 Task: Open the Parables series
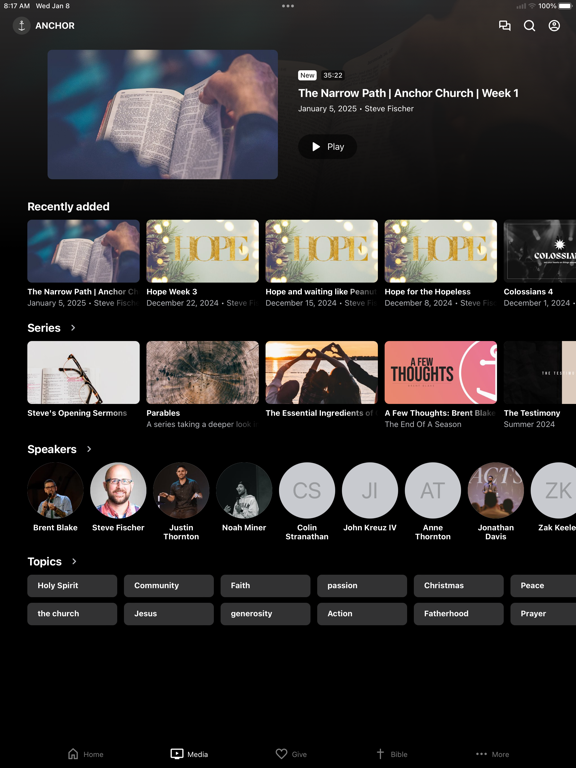pyautogui.click(x=202, y=373)
